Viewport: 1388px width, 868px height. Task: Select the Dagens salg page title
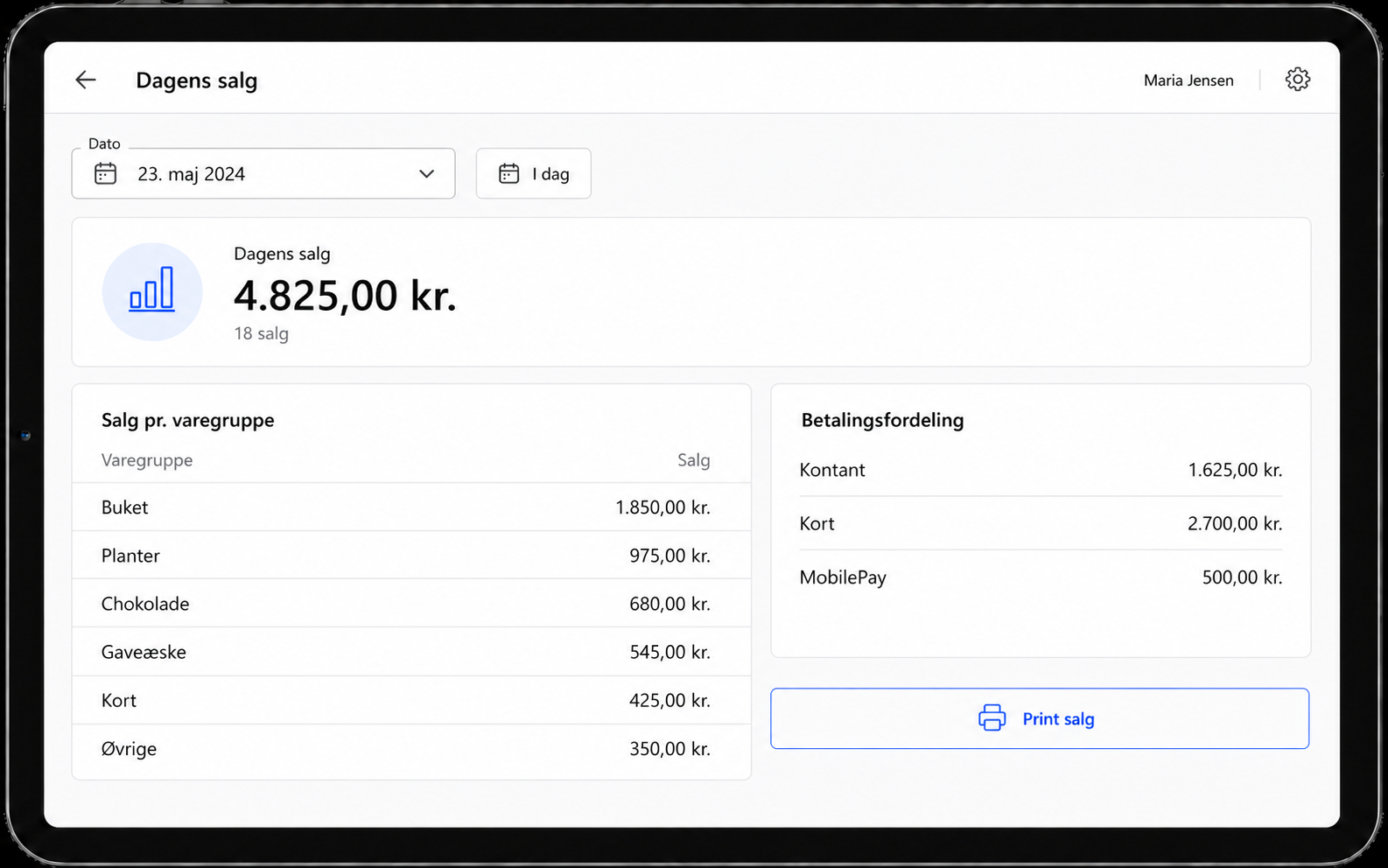coord(197,80)
